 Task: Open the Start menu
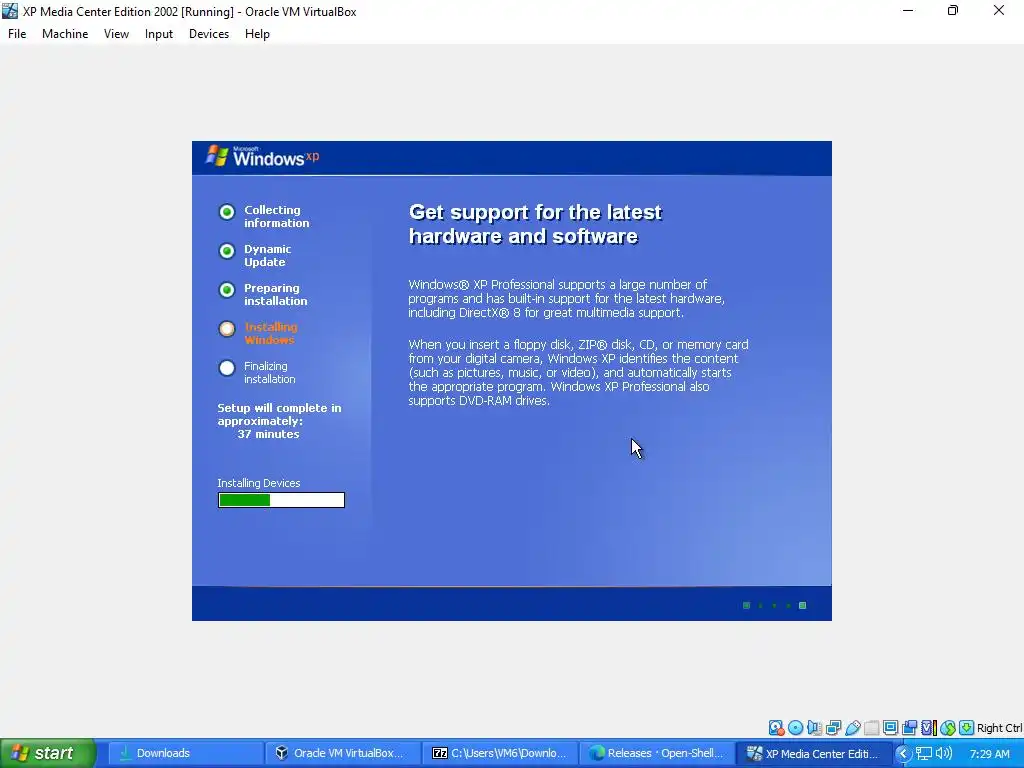click(48, 754)
